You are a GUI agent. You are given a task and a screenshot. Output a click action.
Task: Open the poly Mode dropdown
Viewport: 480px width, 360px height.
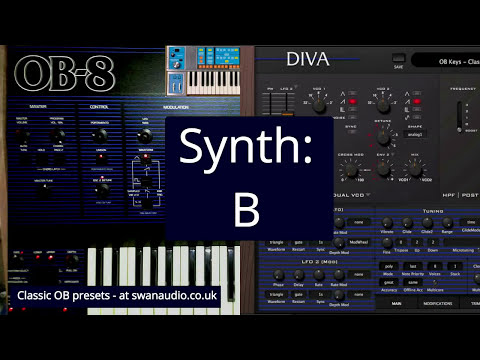(x=389, y=266)
